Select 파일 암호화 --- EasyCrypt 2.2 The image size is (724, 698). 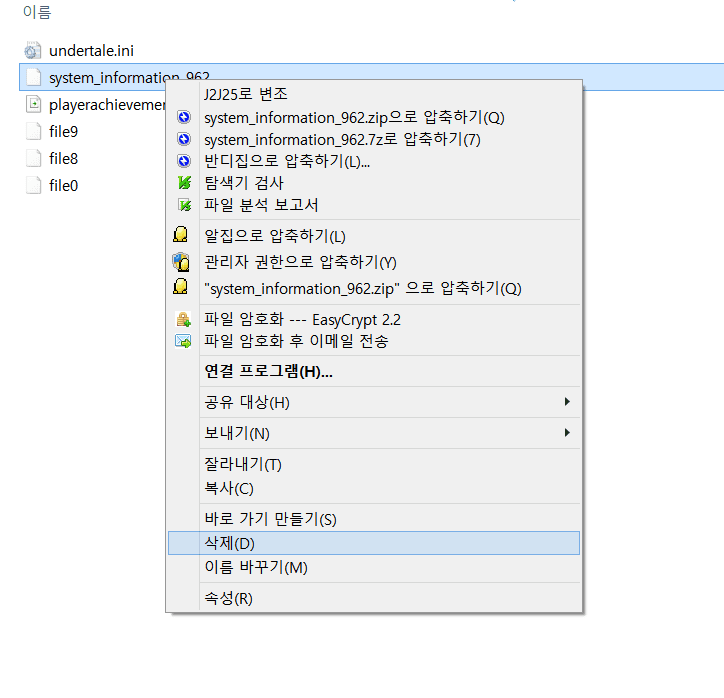pos(302,319)
